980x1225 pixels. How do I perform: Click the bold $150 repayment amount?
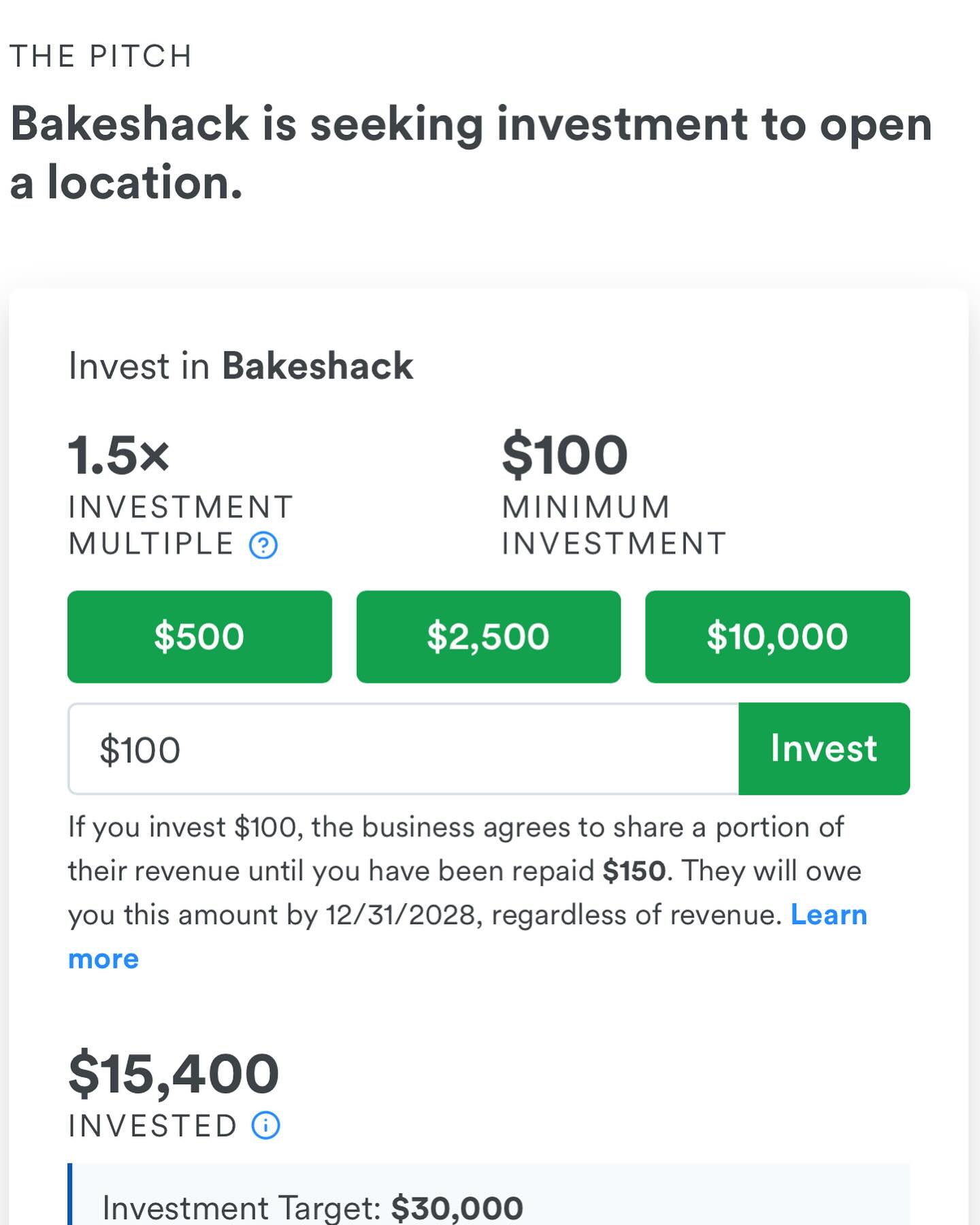point(634,872)
